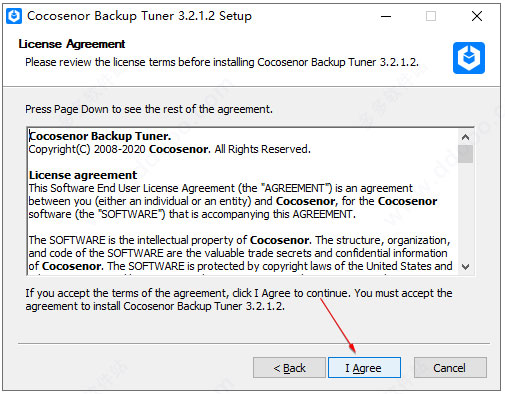Image resolution: width=505 pixels, height=394 pixels.
Task: Click the 'Cocosenor Backup Tuner.' title line
Action: coord(100,136)
